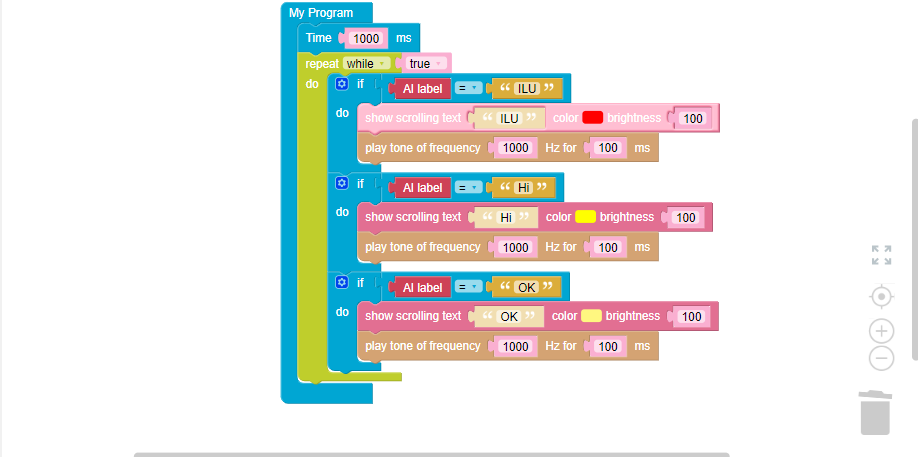Viewport: 918px width, 457px height.
Task: Edit tone duration under ILU block
Action: 608,148
